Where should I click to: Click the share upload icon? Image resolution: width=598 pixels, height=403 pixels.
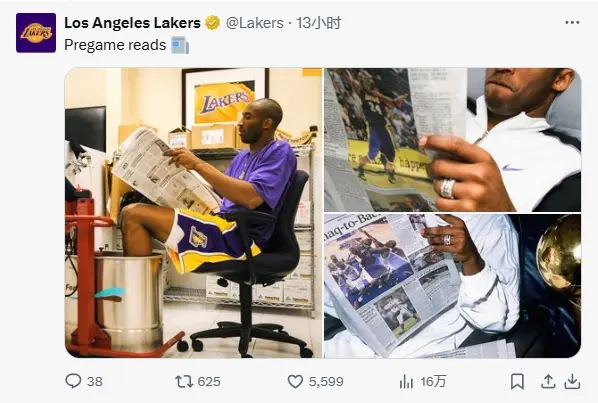click(x=548, y=381)
